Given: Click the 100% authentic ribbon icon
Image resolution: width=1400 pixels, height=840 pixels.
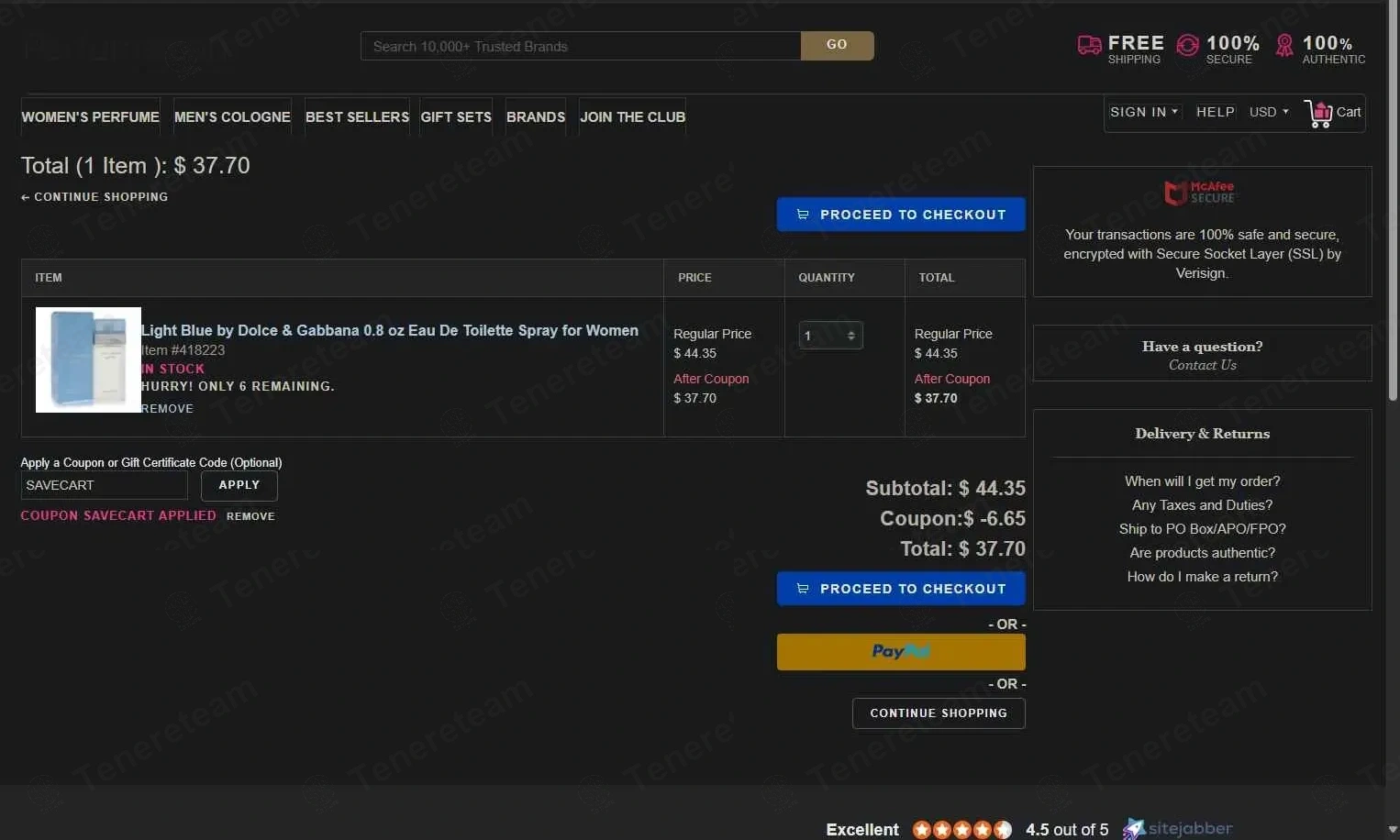Looking at the screenshot, I should click(1284, 46).
